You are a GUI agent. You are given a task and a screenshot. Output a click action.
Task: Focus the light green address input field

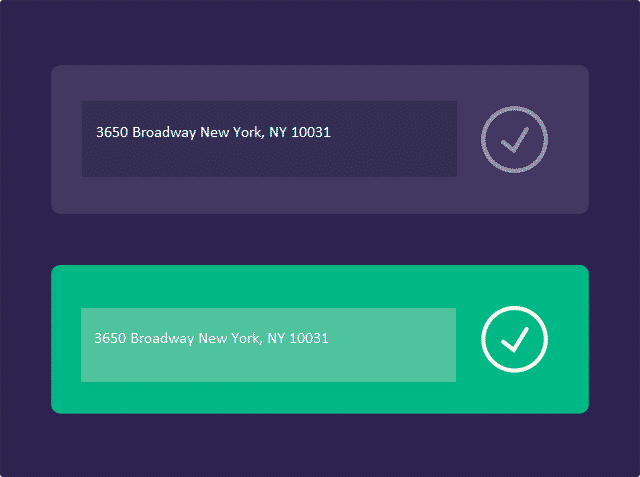point(269,345)
